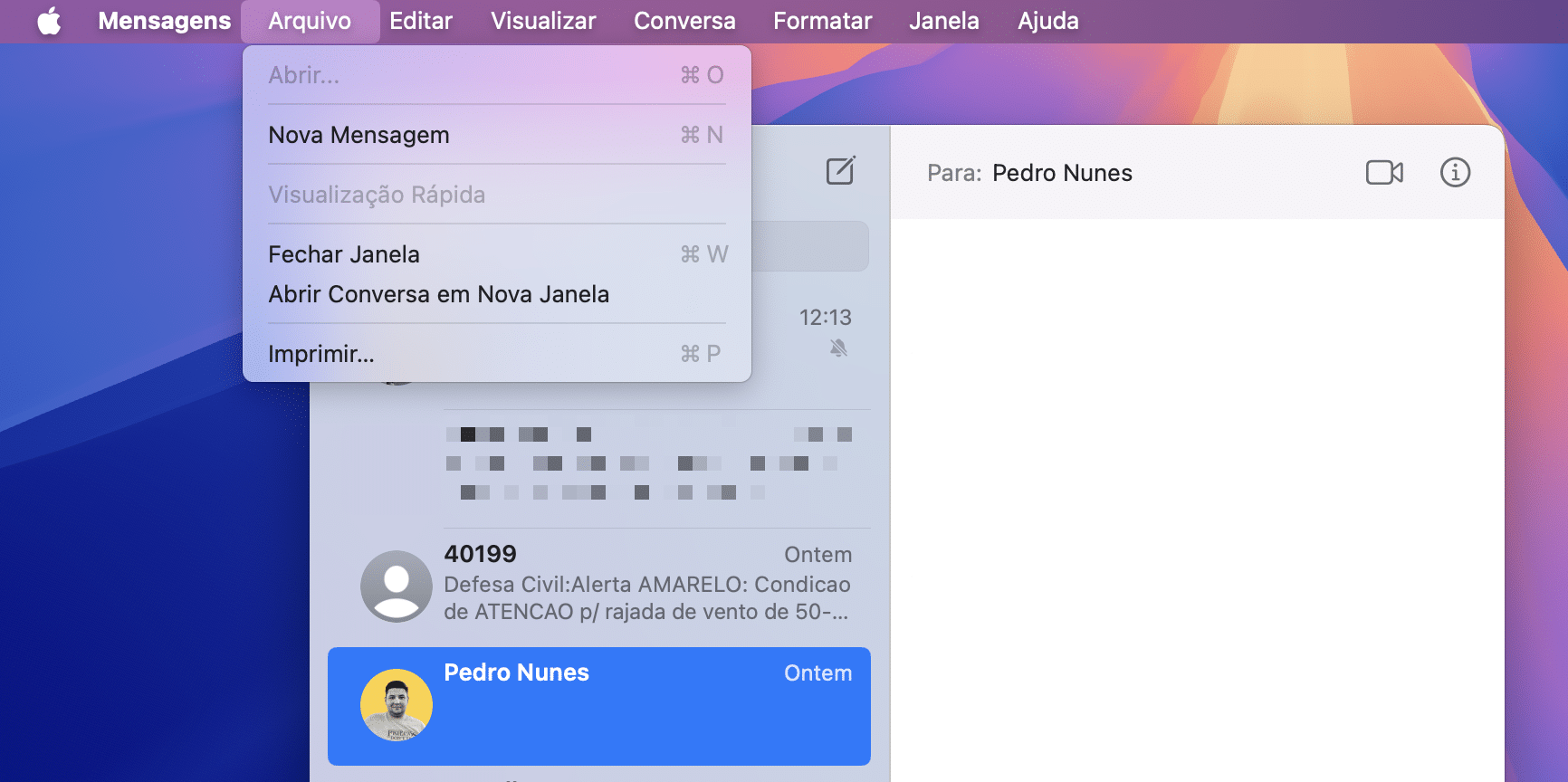Open the Editar menu

click(x=421, y=21)
